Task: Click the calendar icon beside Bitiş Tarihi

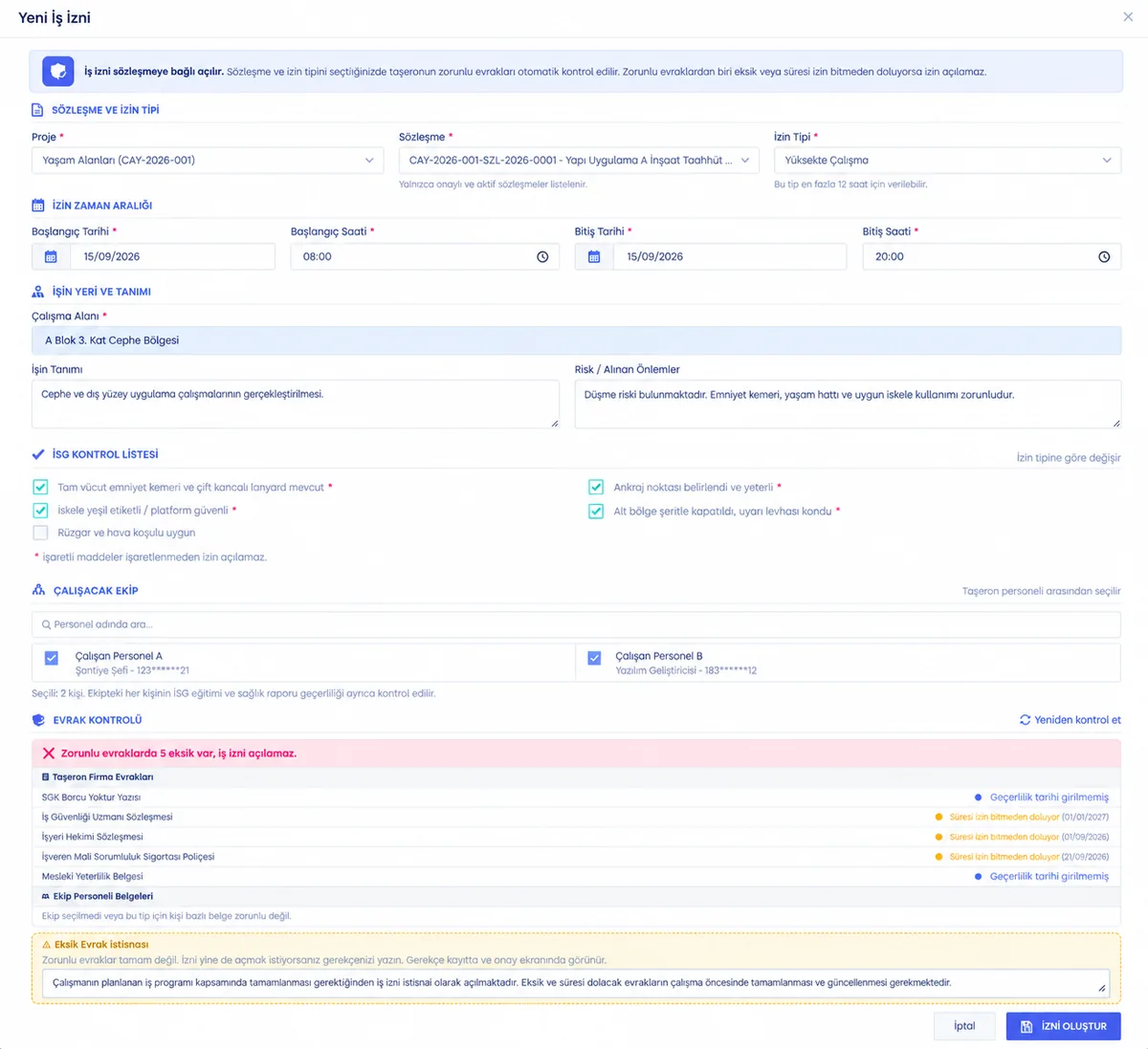Action: coord(594,256)
